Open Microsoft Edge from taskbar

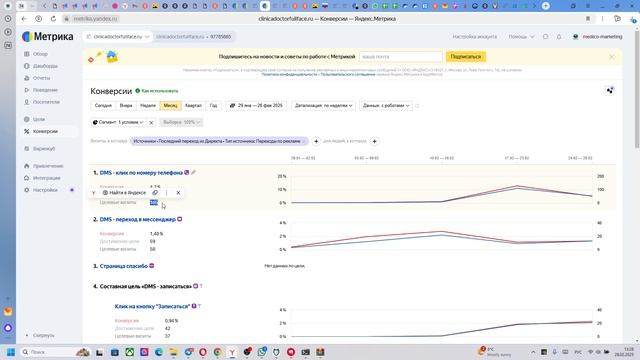[x=159, y=352]
